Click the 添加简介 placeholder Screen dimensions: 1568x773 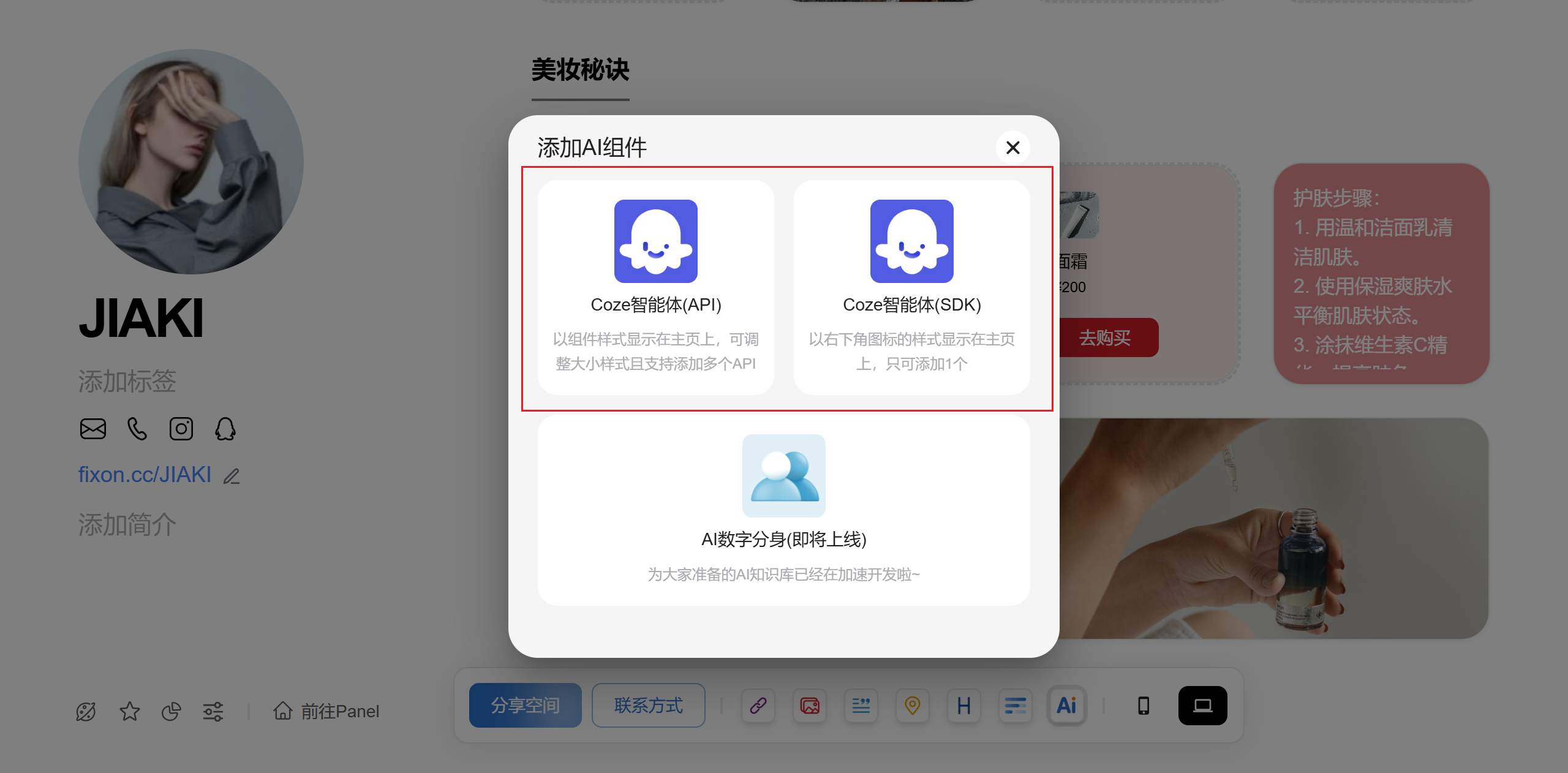[x=127, y=524]
